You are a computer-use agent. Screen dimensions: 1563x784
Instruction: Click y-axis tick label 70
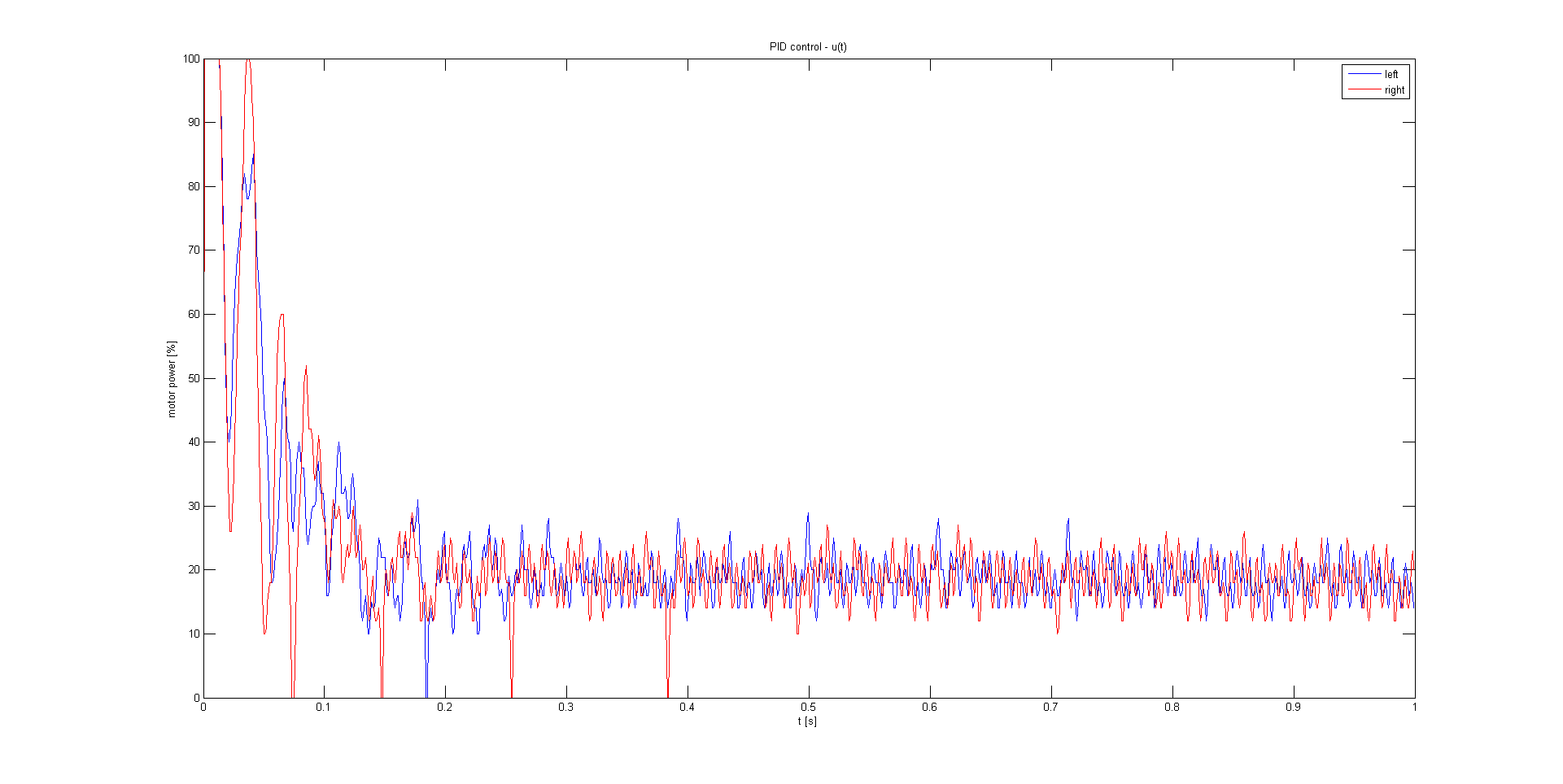pyautogui.click(x=194, y=250)
